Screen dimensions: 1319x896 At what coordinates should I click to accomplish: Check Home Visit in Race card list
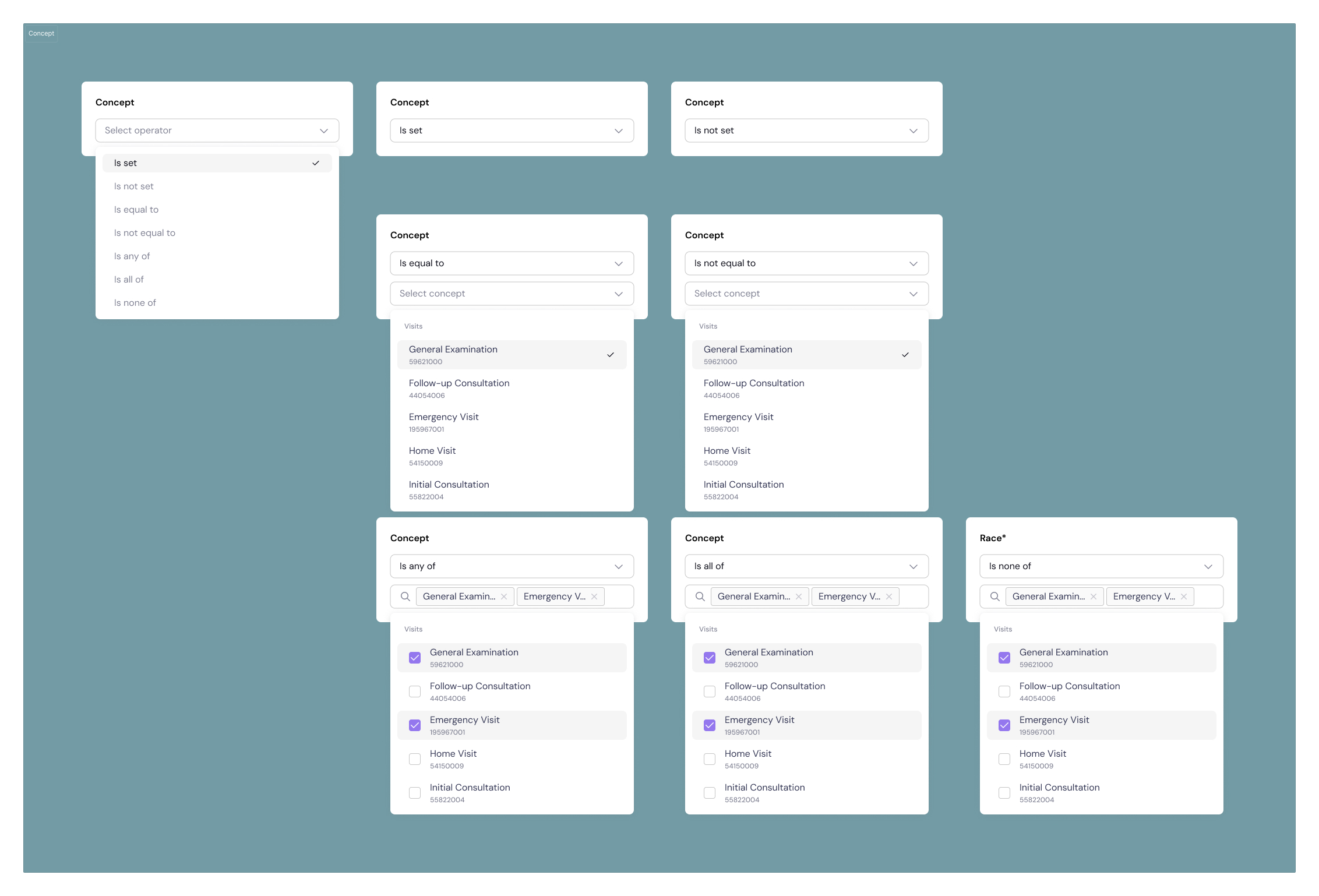pos(1004,759)
